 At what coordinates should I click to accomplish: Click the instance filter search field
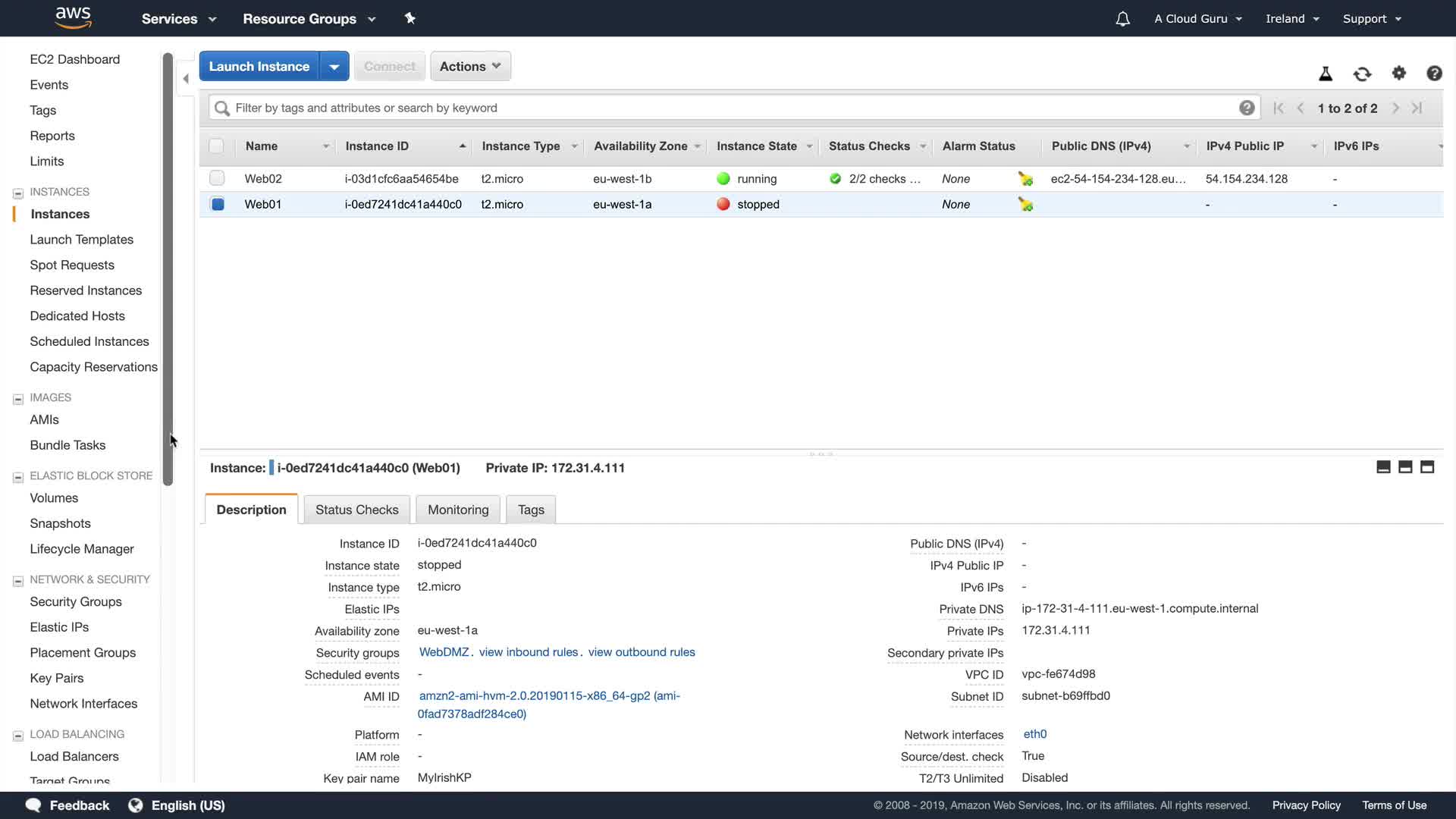click(x=728, y=108)
